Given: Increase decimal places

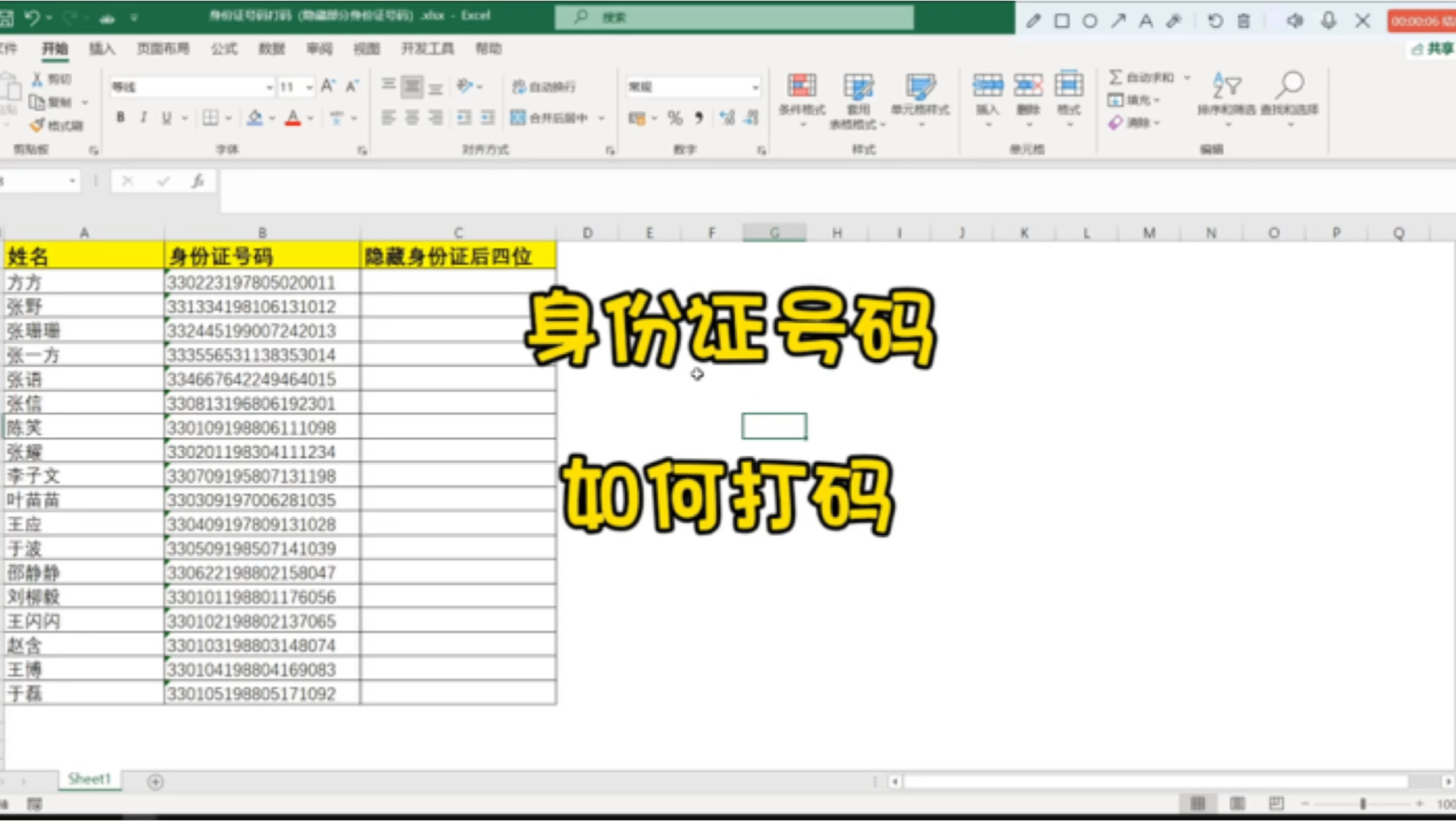Looking at the screenshot, I should tap(728, 118).
